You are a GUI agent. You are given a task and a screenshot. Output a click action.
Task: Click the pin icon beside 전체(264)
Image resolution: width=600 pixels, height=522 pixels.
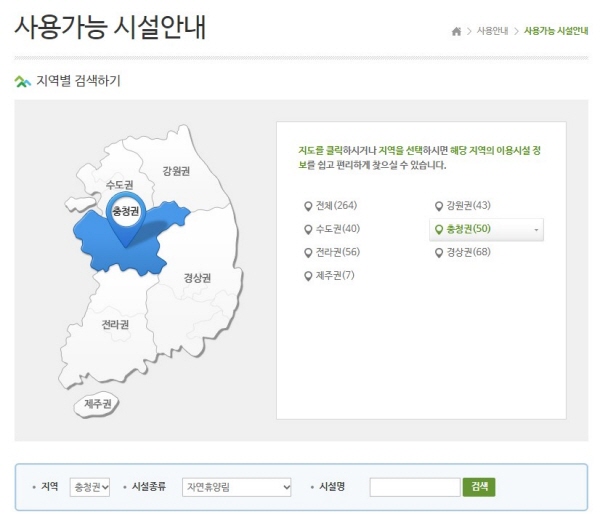pyautogui.click(x=308, y=206)
